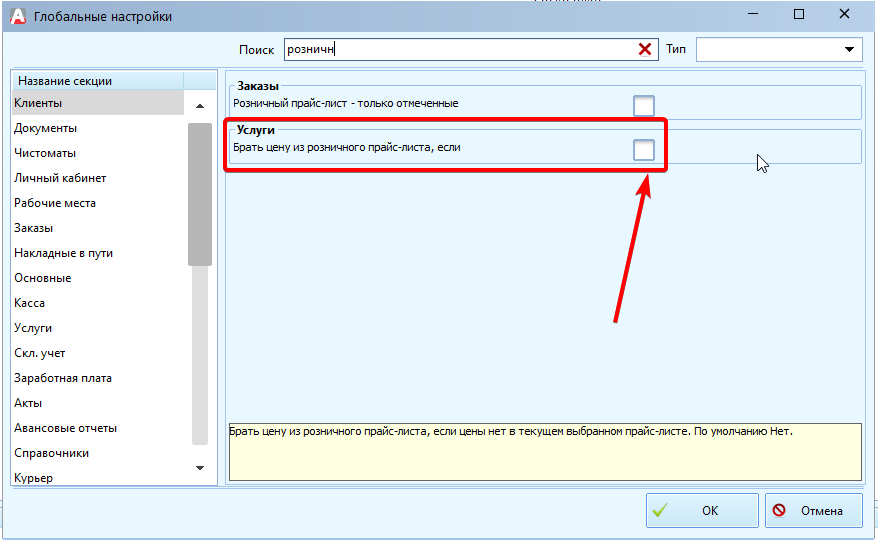The image size is (878, 543).
Task: Select 'Услуги' in section list
Action: point(33,328)
